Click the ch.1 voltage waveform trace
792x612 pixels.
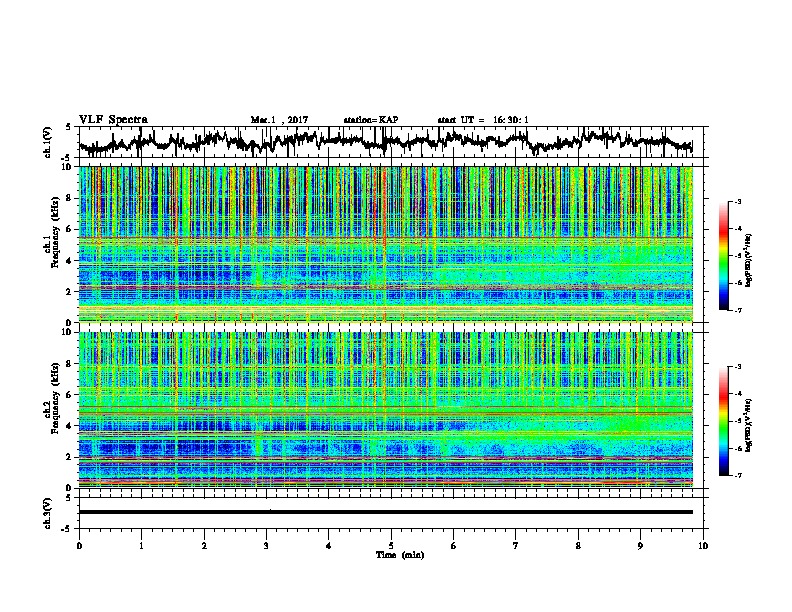pyautogui.click(x=386, y=142)
